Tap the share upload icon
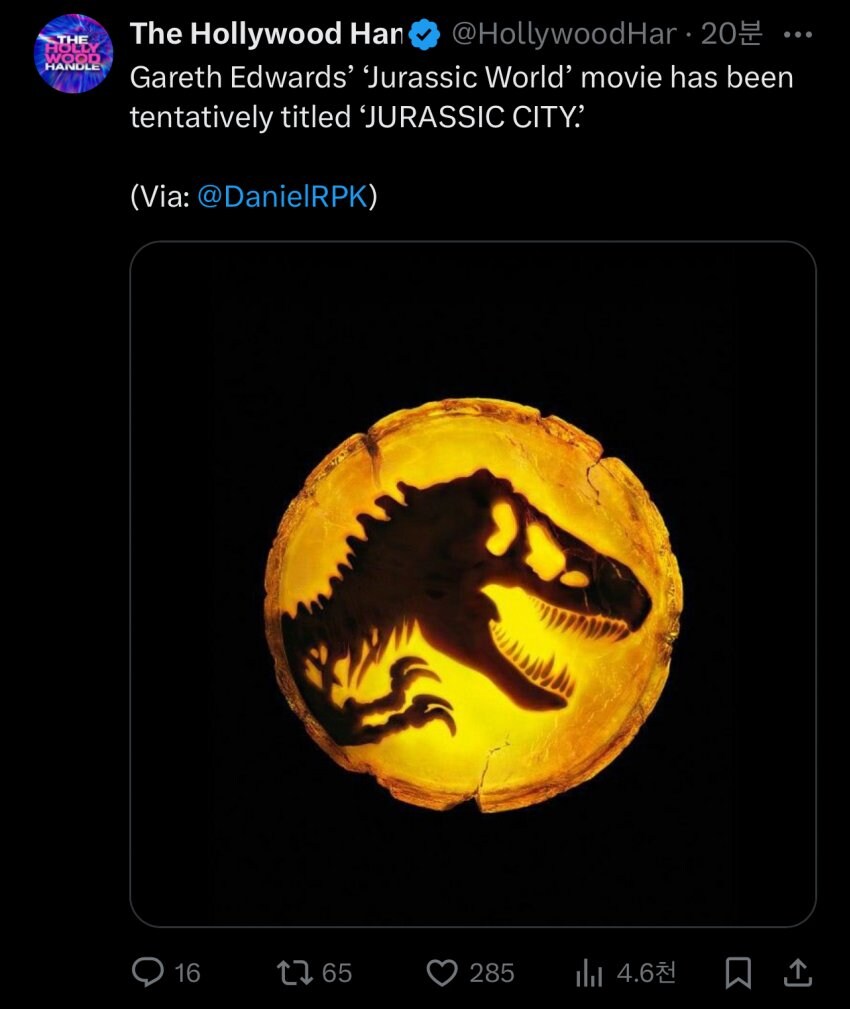The width and height of the screenshot is (850, 1009). [x=799, y=972]
